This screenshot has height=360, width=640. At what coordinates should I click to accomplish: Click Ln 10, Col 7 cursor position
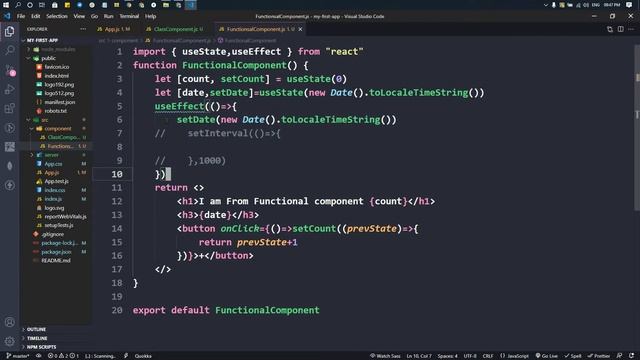pos(419,356)
